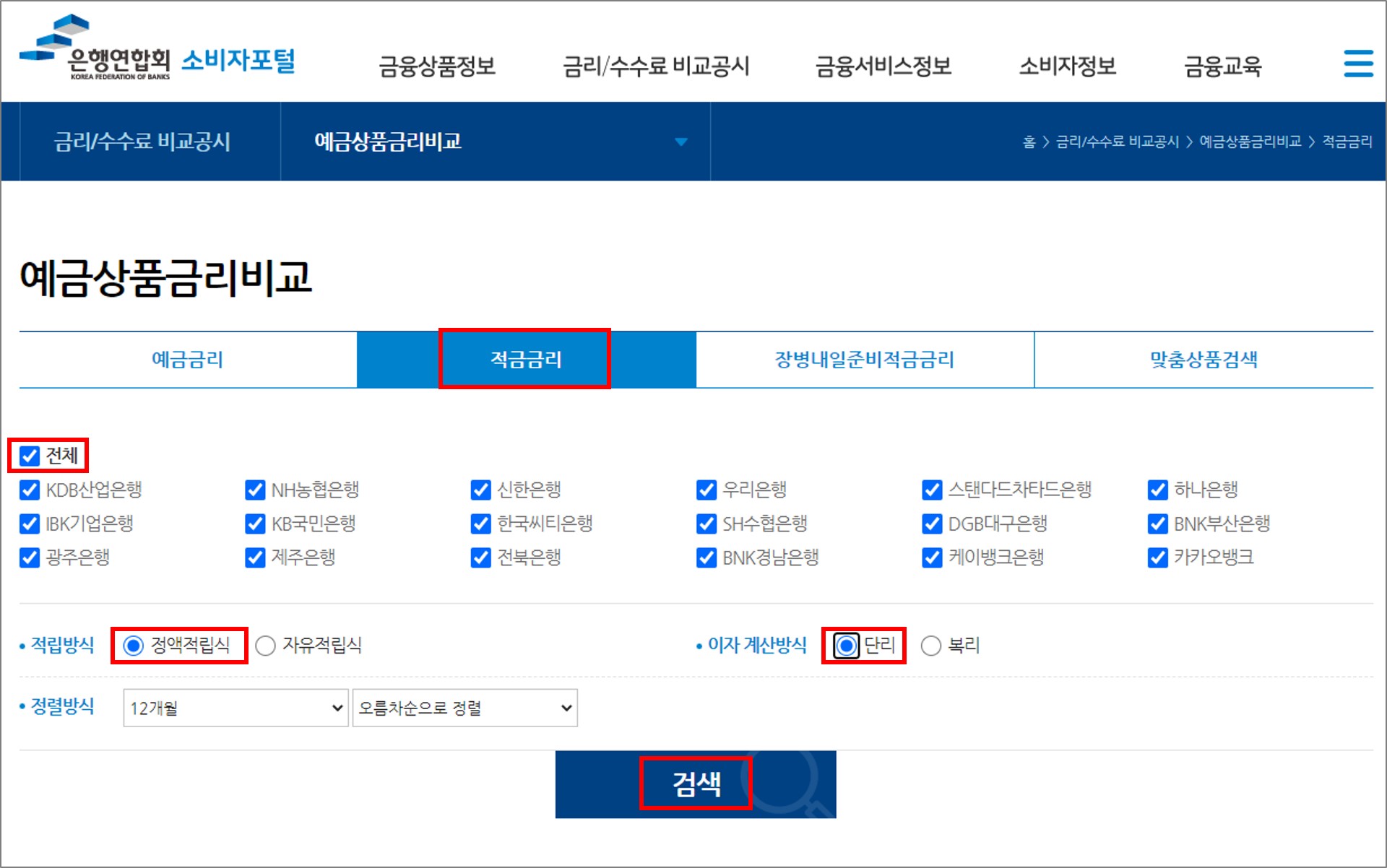The image size is (1387, 868).
Task: Open the 금융상품정보 top menu
Action: 437,66
